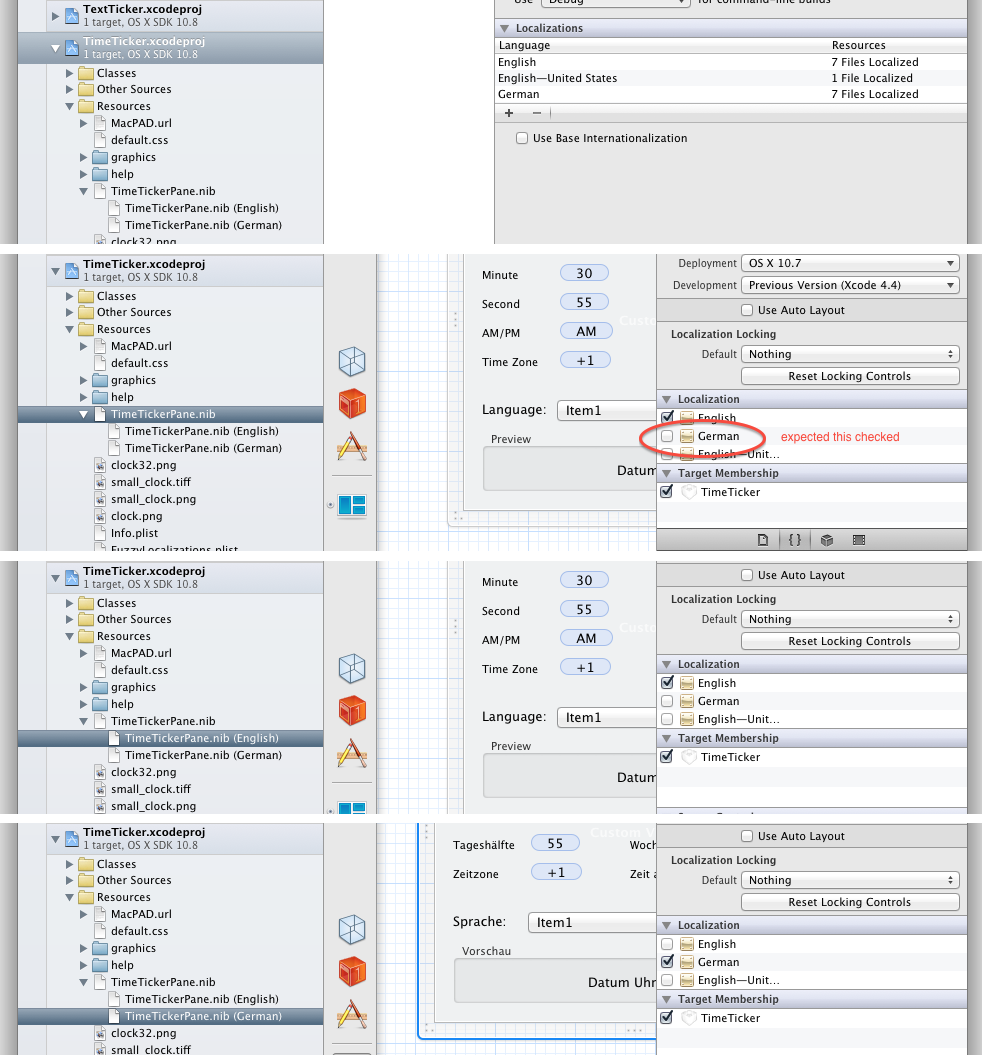
Task: Click the '1 File Localized' cell
Action: 872,78
